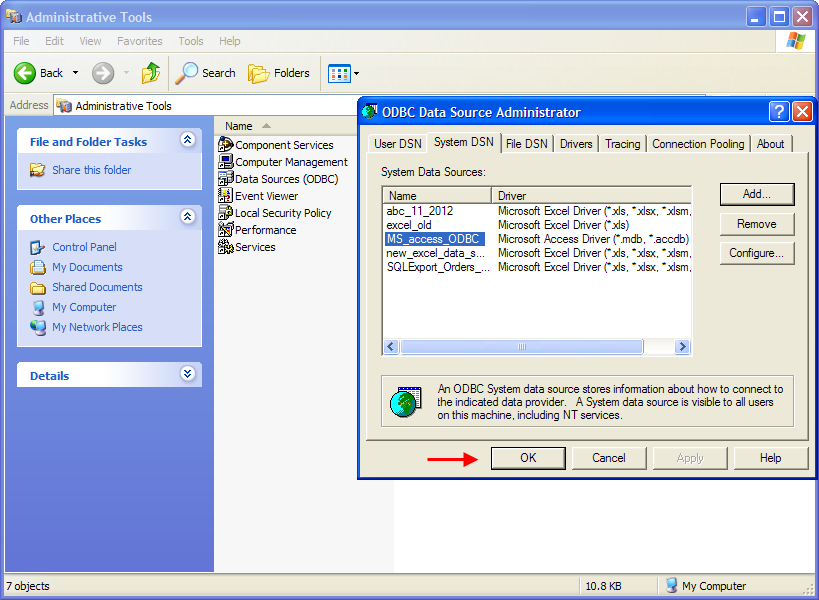
Task: Expand the Details panel
Action: pyautogui.click(x=188, y=373)
